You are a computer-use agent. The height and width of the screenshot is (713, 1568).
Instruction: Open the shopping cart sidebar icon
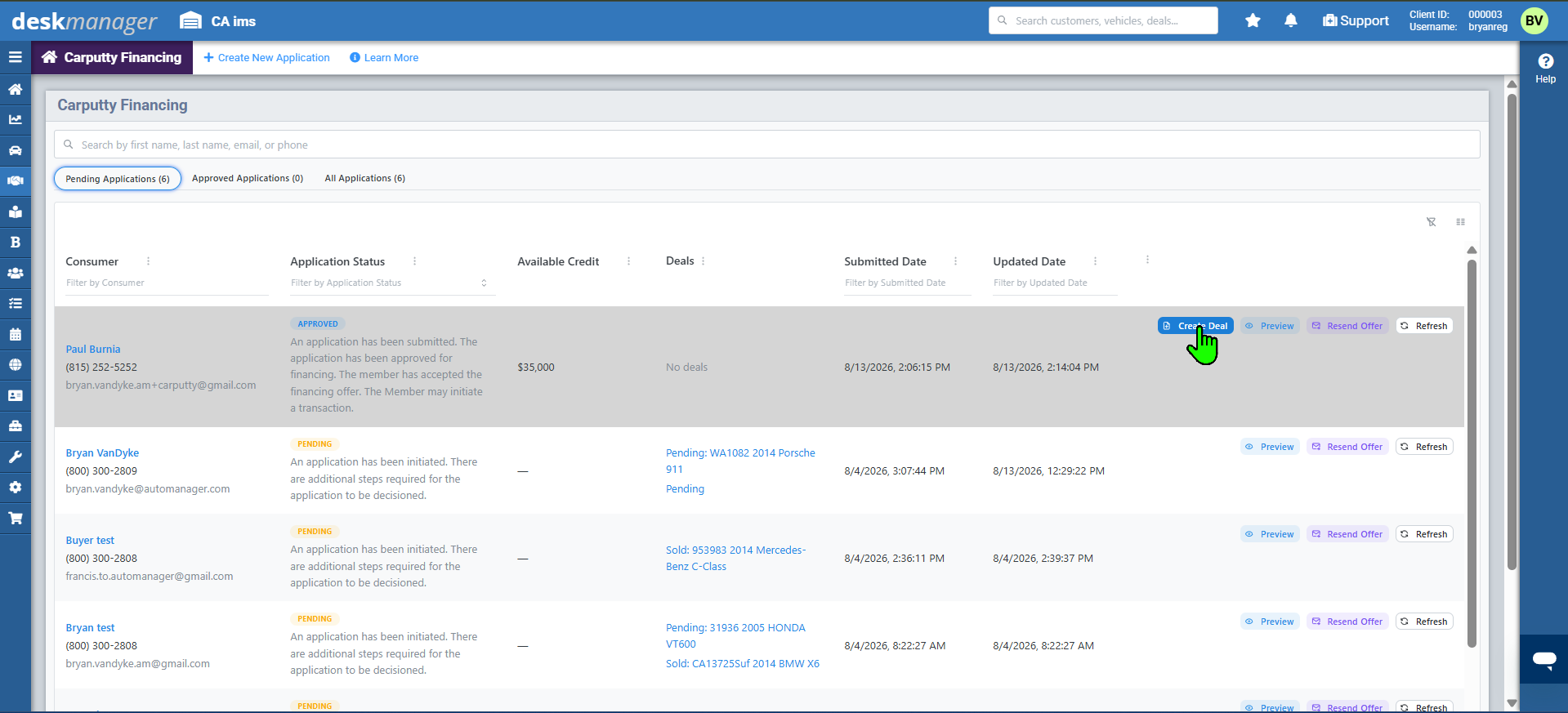tap(15, 518)
